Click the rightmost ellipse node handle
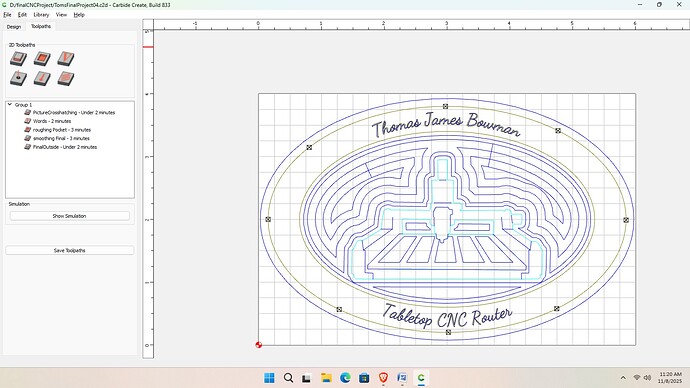 point(626,220)
